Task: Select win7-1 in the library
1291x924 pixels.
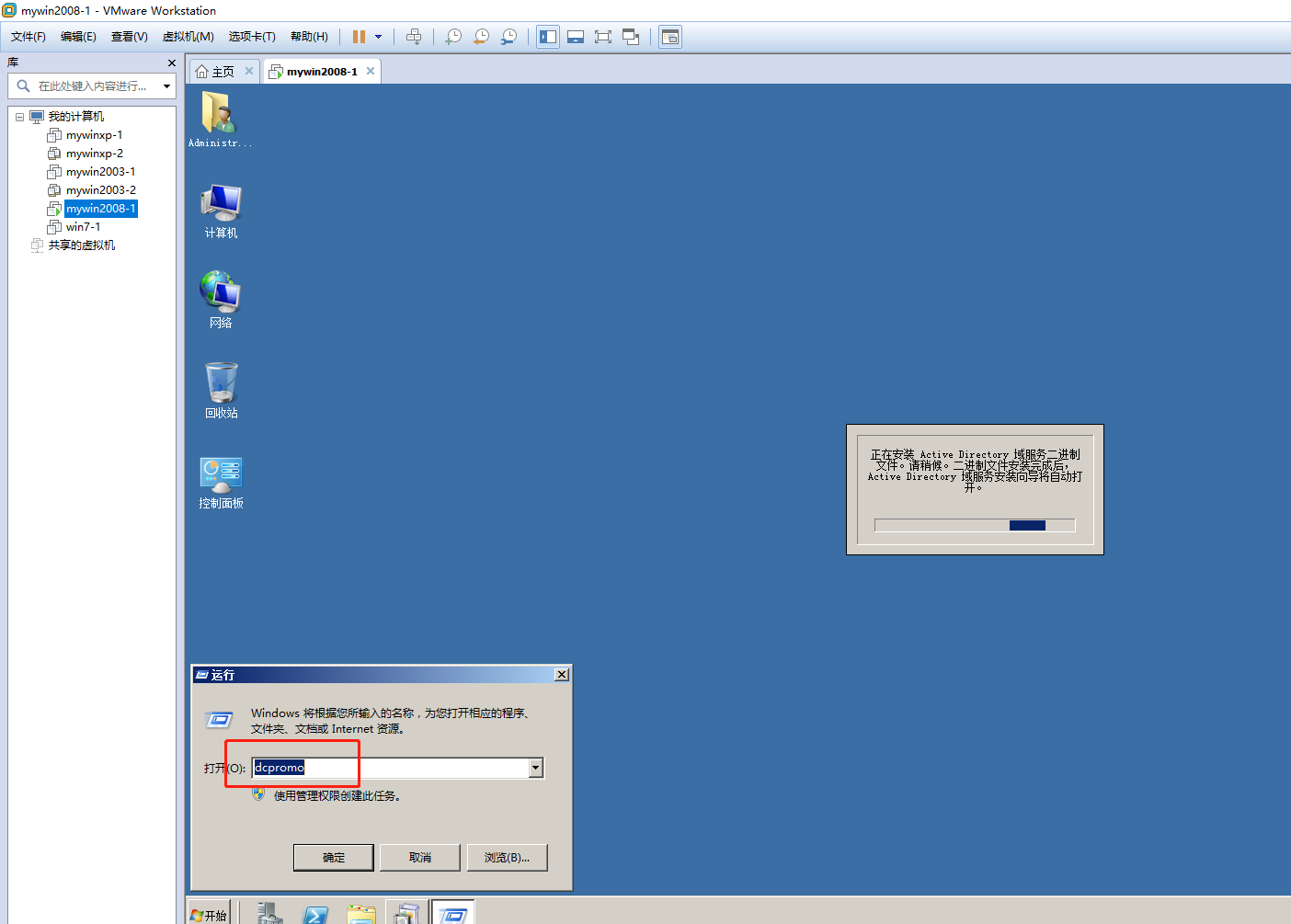Action: 83,227
